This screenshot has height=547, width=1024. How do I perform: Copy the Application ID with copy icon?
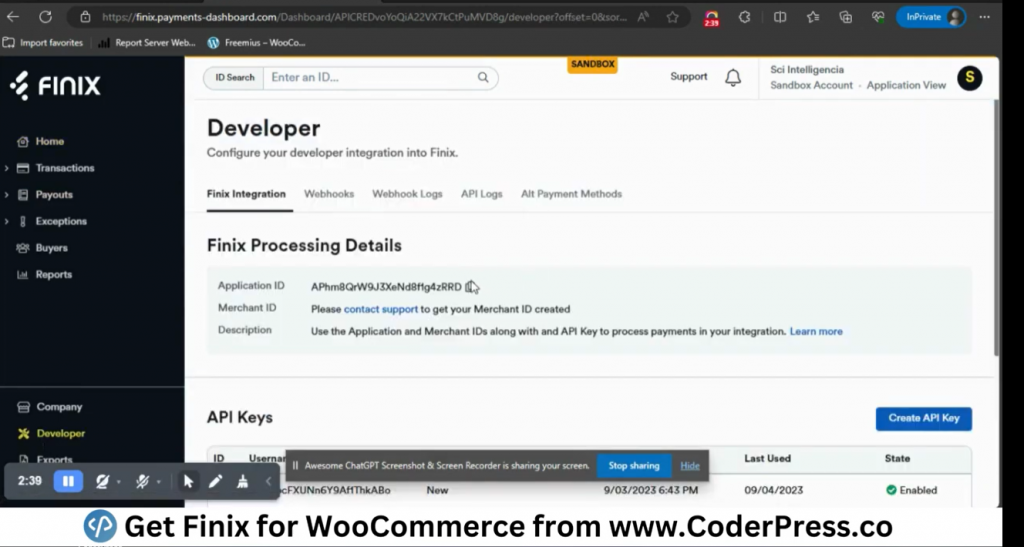[472, 287]
